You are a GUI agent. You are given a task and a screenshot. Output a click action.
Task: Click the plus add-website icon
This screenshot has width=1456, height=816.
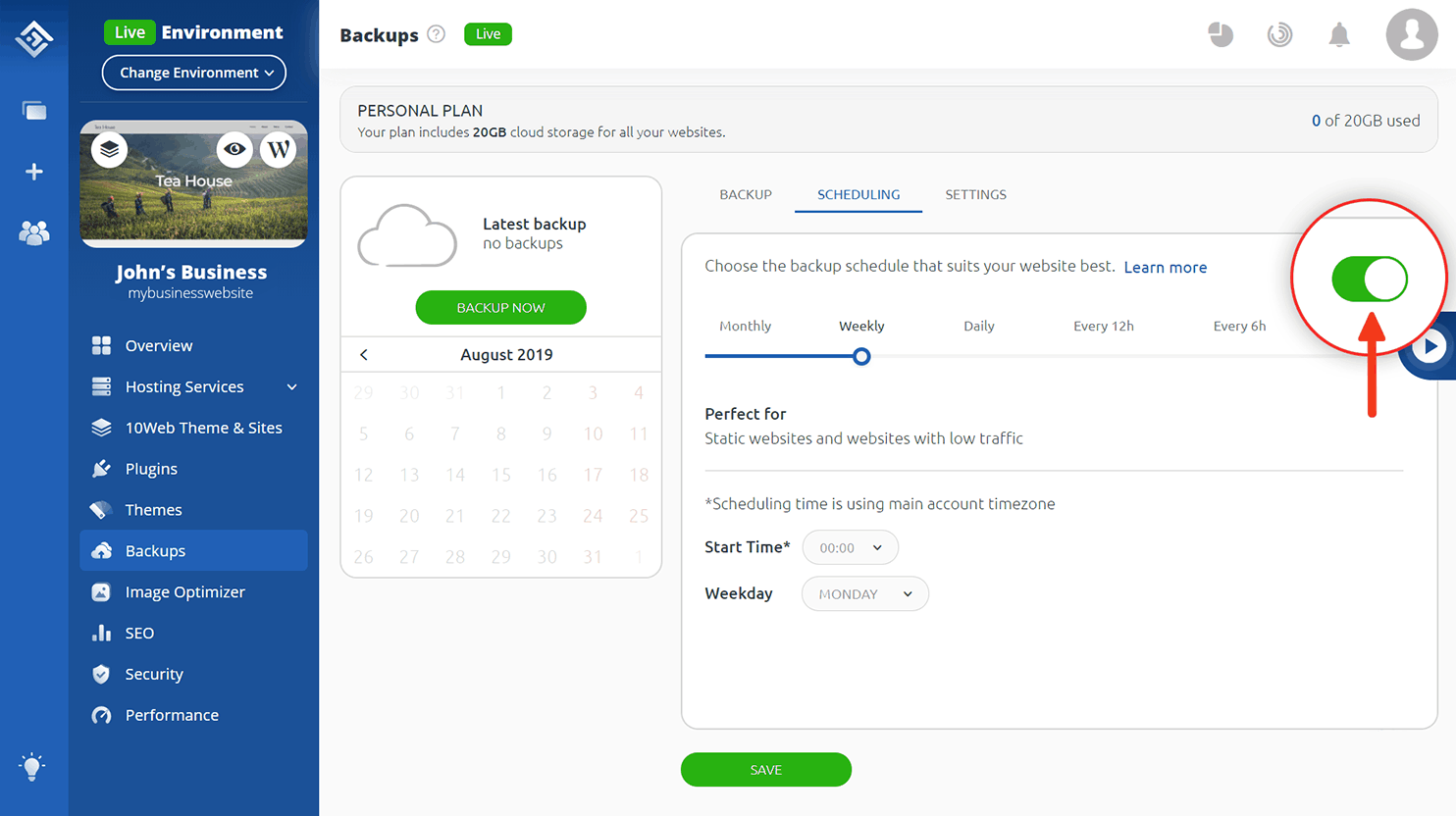click(x=34, y=172)
